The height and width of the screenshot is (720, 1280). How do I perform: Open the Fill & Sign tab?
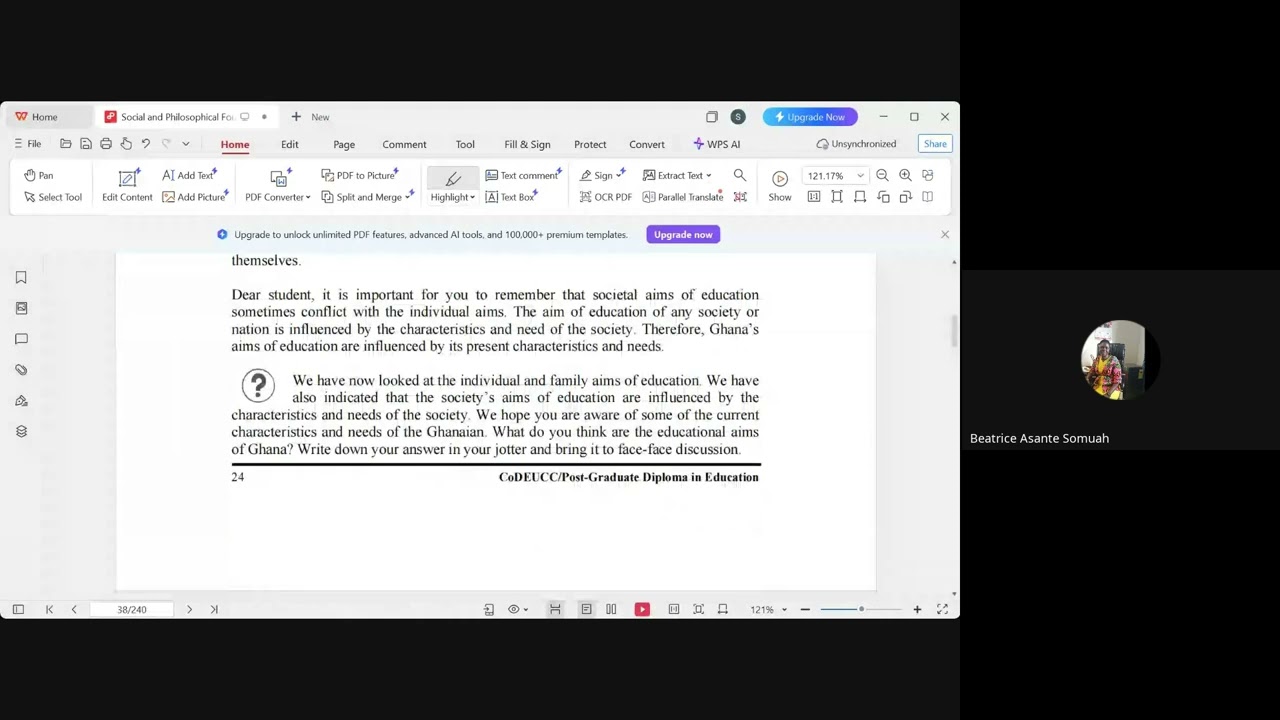(527, 144)
